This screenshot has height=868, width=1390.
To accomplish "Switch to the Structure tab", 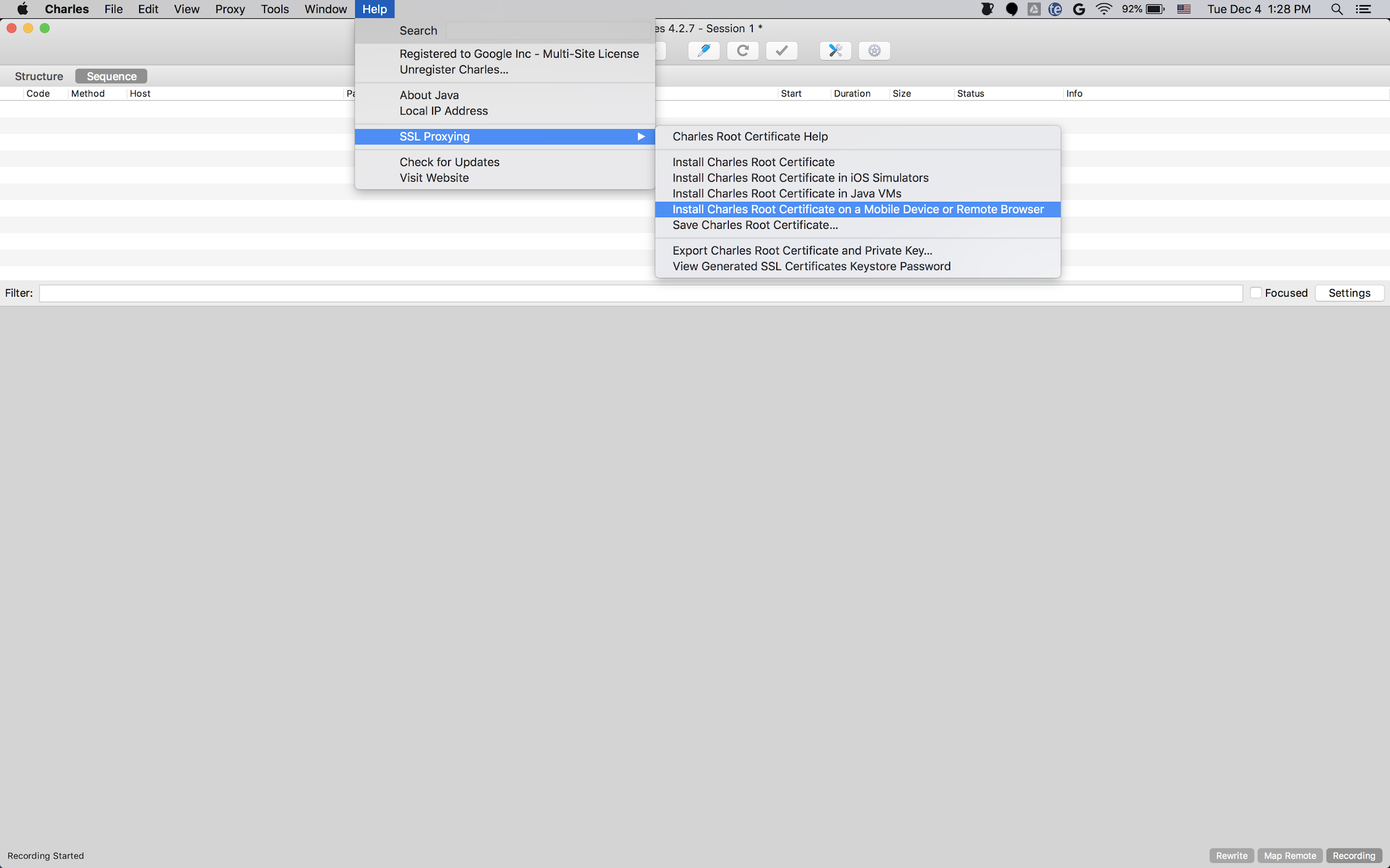I will click(39, 76).
